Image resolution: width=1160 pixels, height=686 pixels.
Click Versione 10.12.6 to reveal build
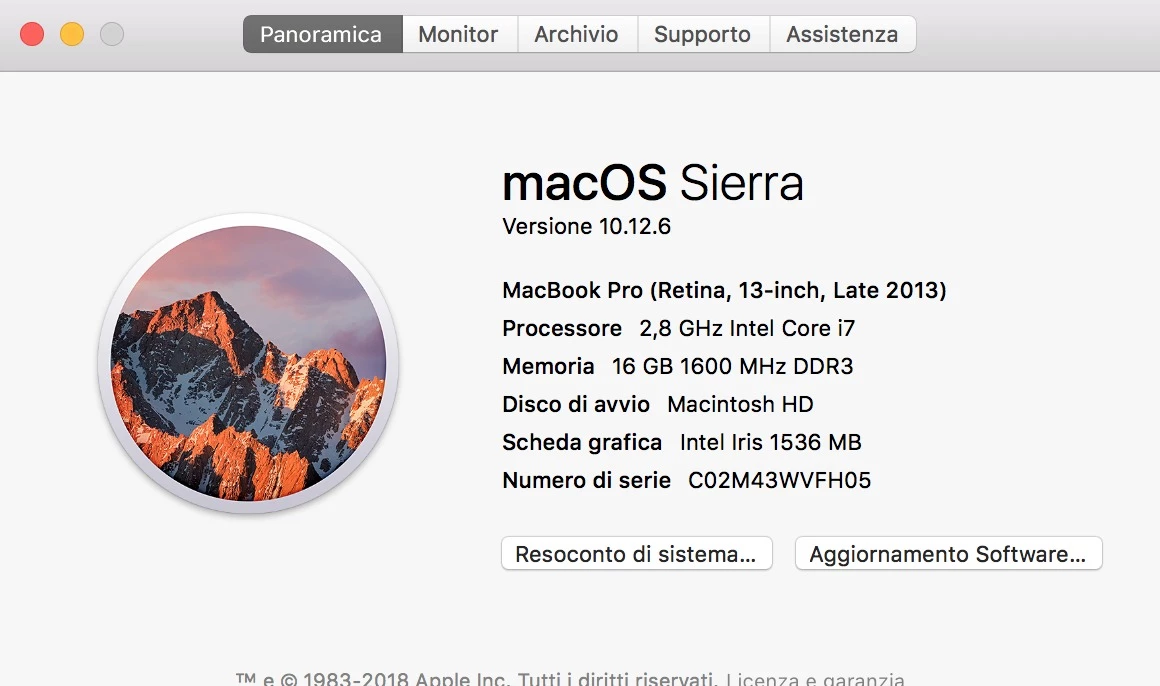point(586,227)
